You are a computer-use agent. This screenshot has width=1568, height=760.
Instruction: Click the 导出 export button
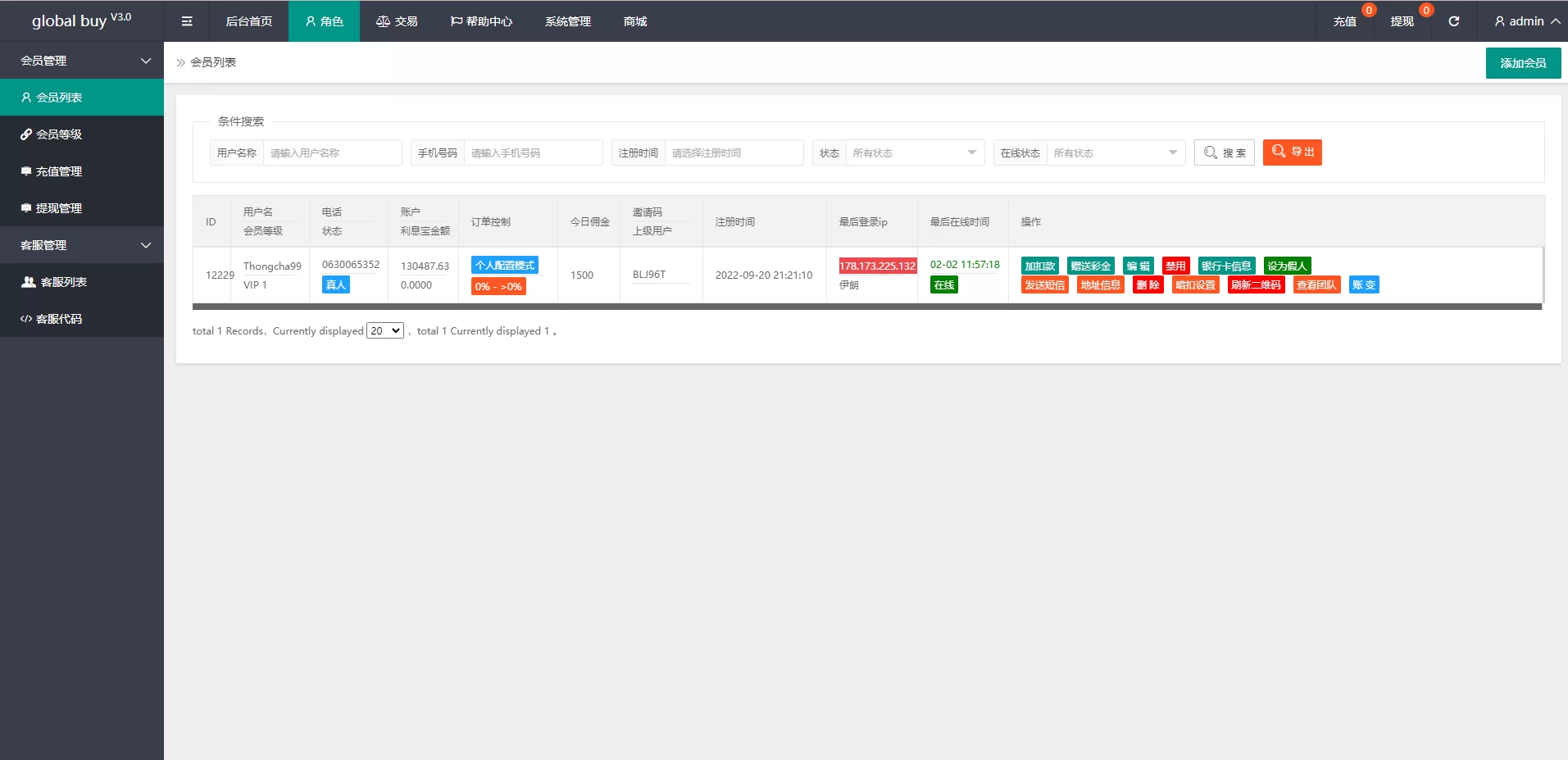(x=1292, y=152)
